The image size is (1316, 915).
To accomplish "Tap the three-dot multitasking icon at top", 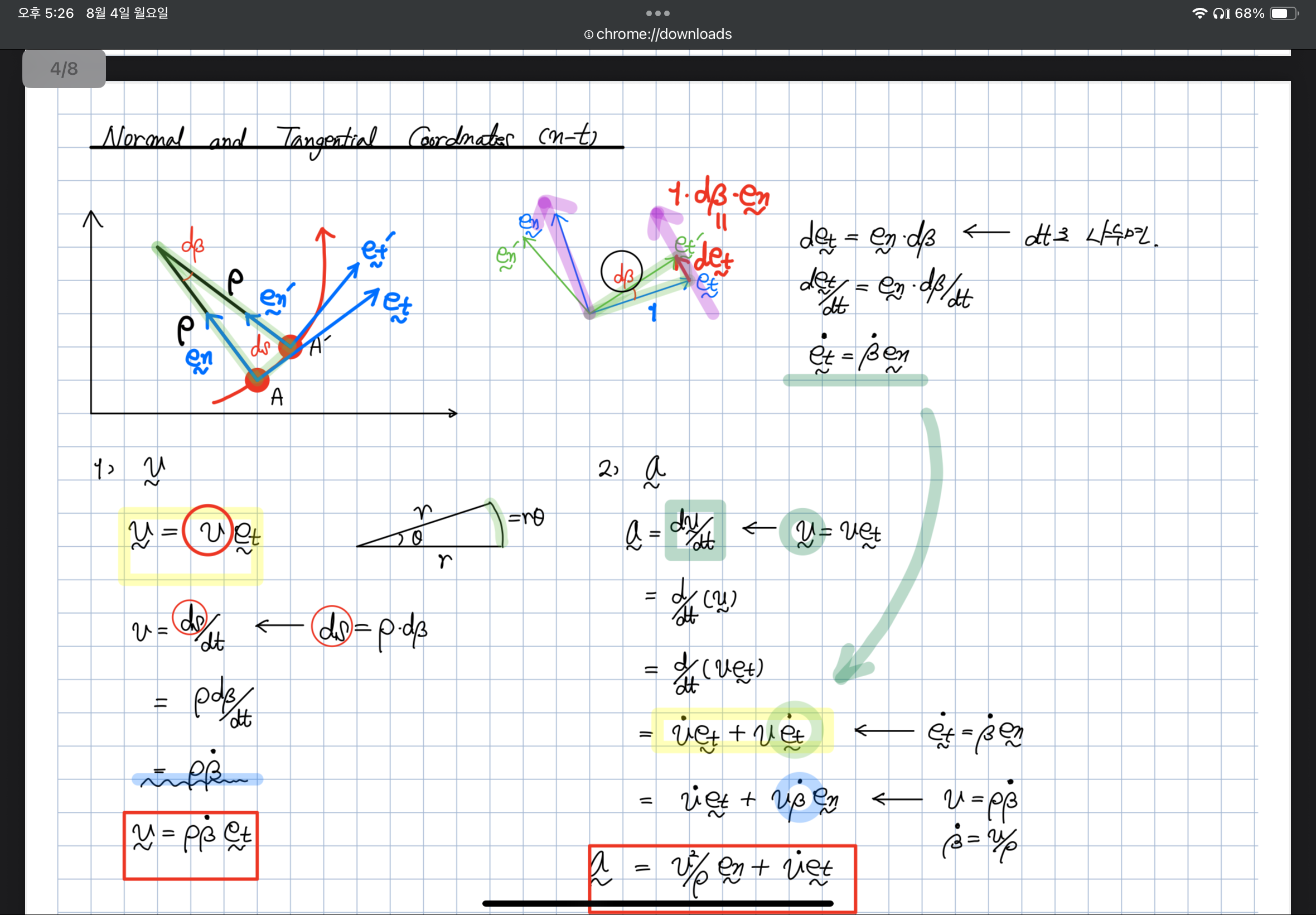I will coord(657,13).
